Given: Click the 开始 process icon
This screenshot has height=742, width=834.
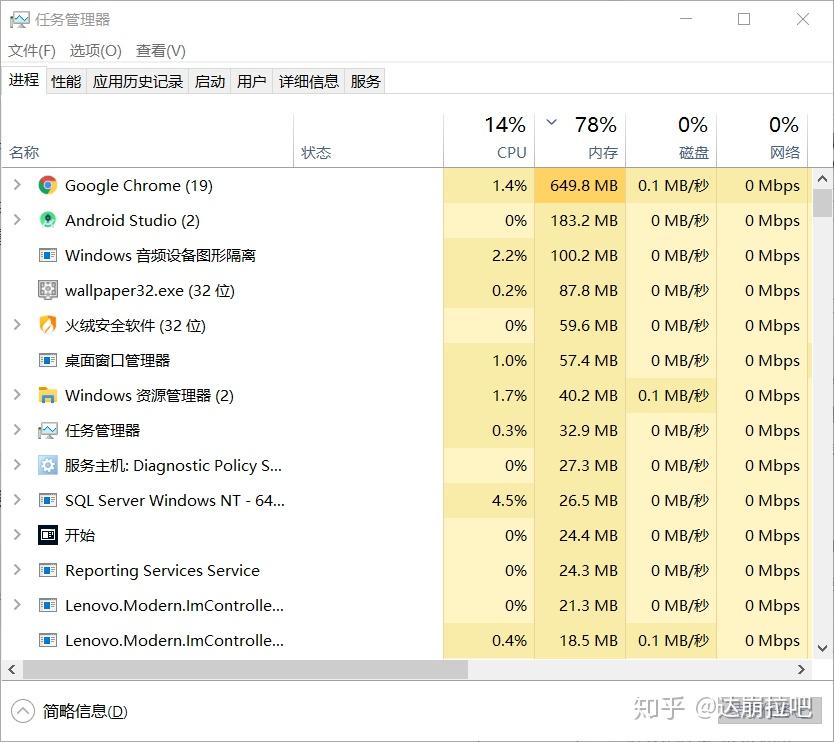Looking at the screenshot, I should (x=47, y=535).
